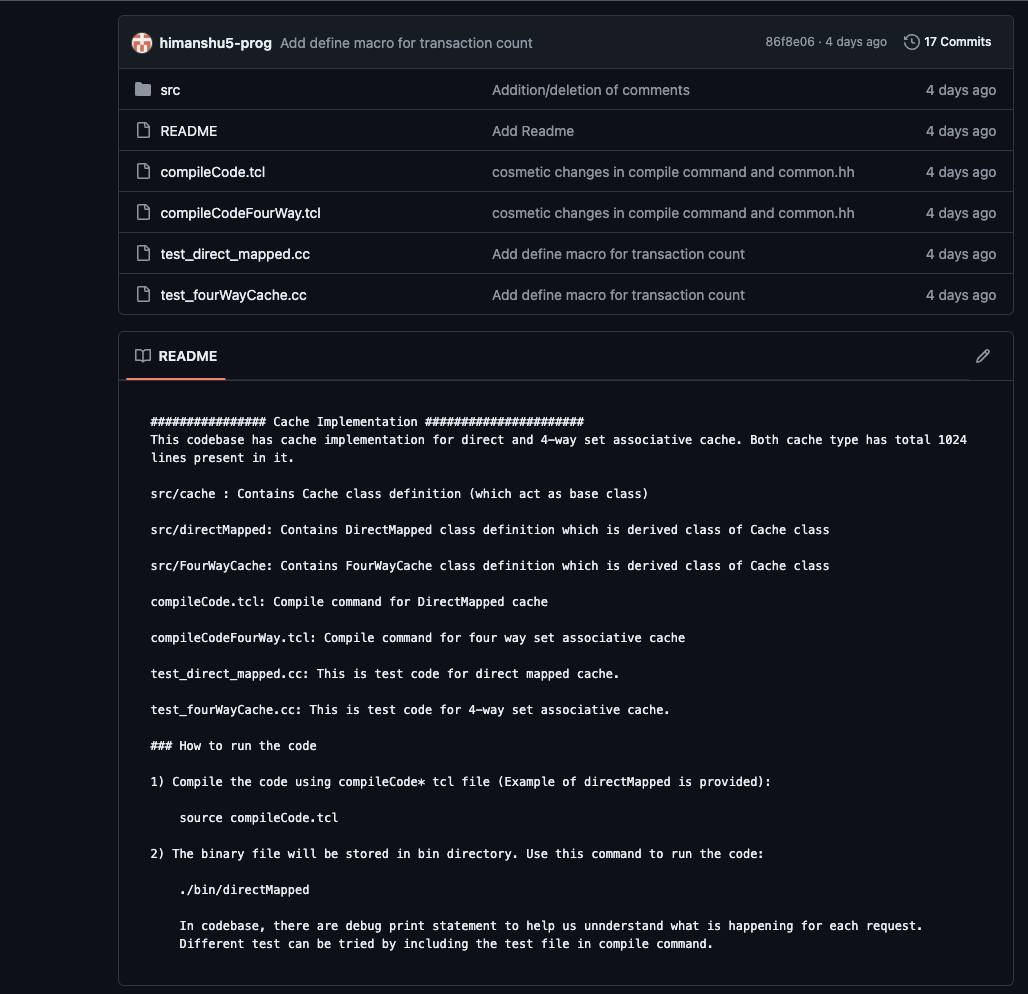
Task: Select the README tab
Action: coord(176,356)
